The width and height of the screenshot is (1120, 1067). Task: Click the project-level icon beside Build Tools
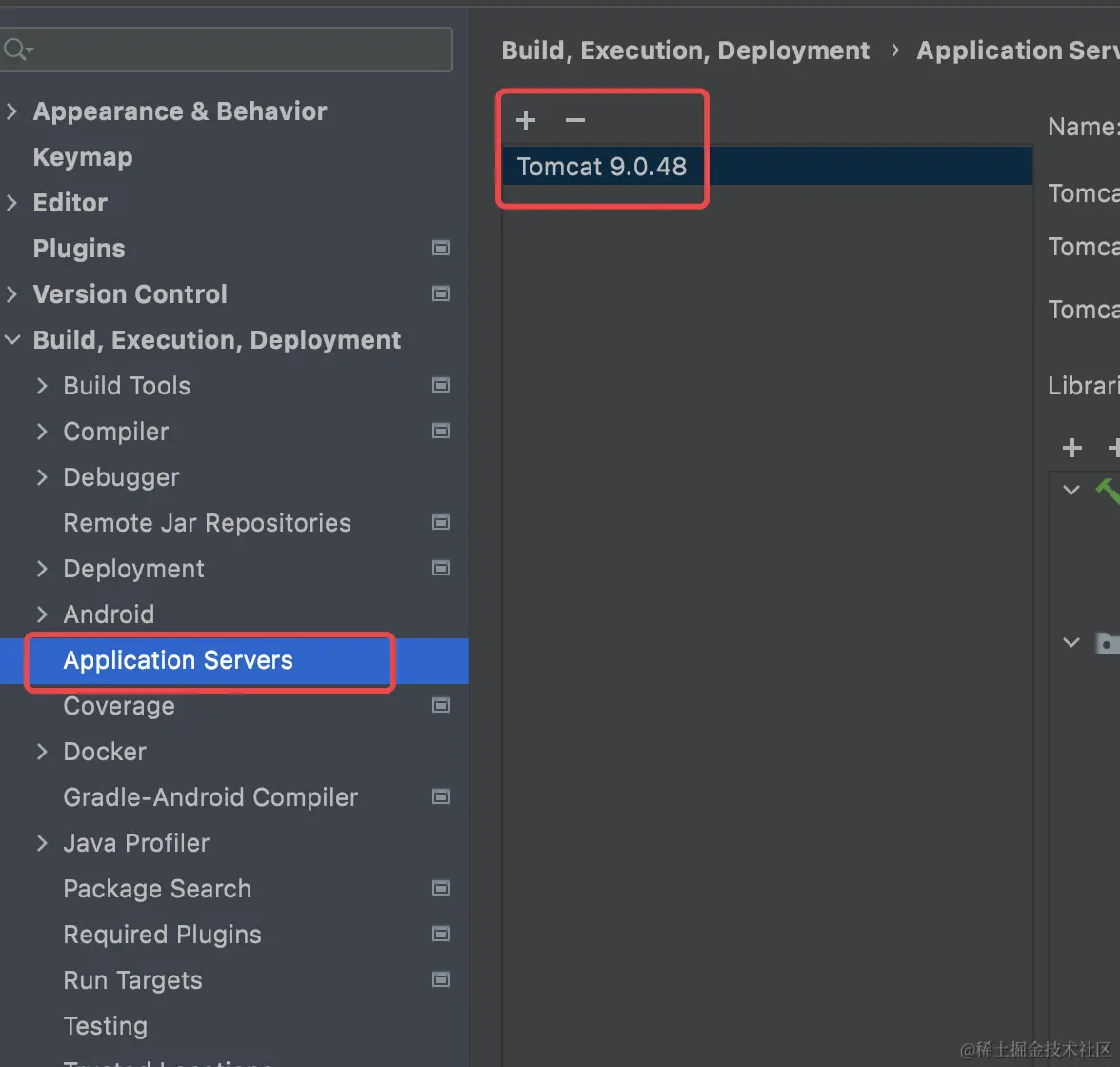[441, 385]
